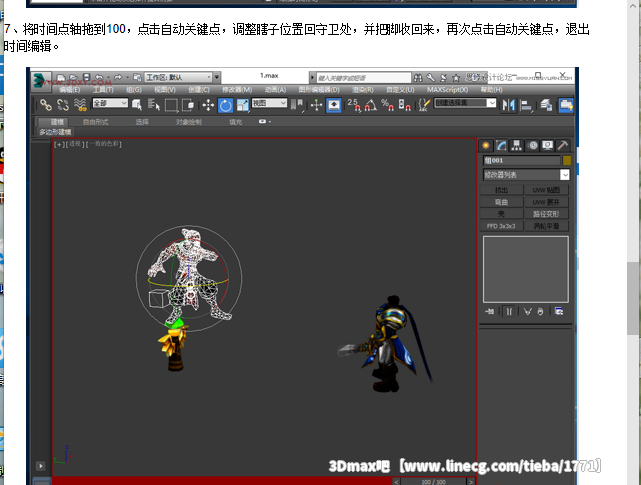Image resolution: width=641 pixels, height=485 pixels.
Task: Click the New file icon in quick access toolbar
Action: click(61, 77)
